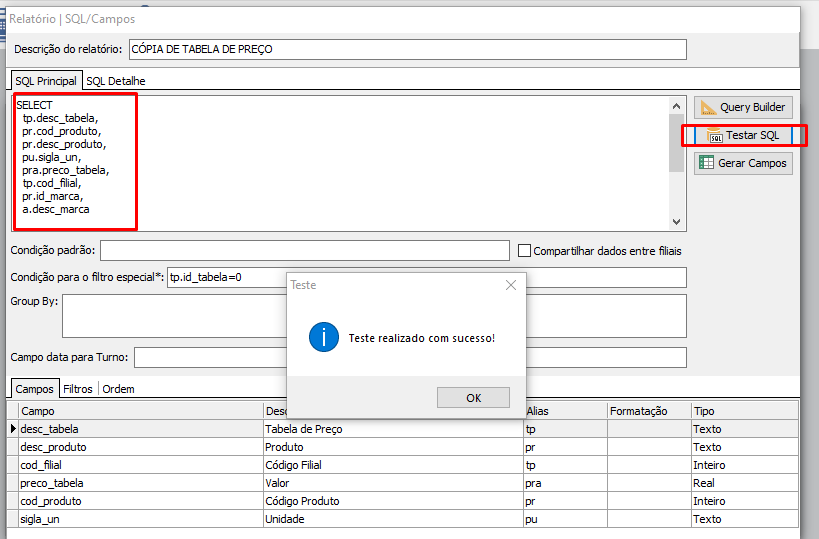Screen dimensions: 819x539
Task: Click the row pointer arrow beside desc_tabela
Action: tap(13, 429)
